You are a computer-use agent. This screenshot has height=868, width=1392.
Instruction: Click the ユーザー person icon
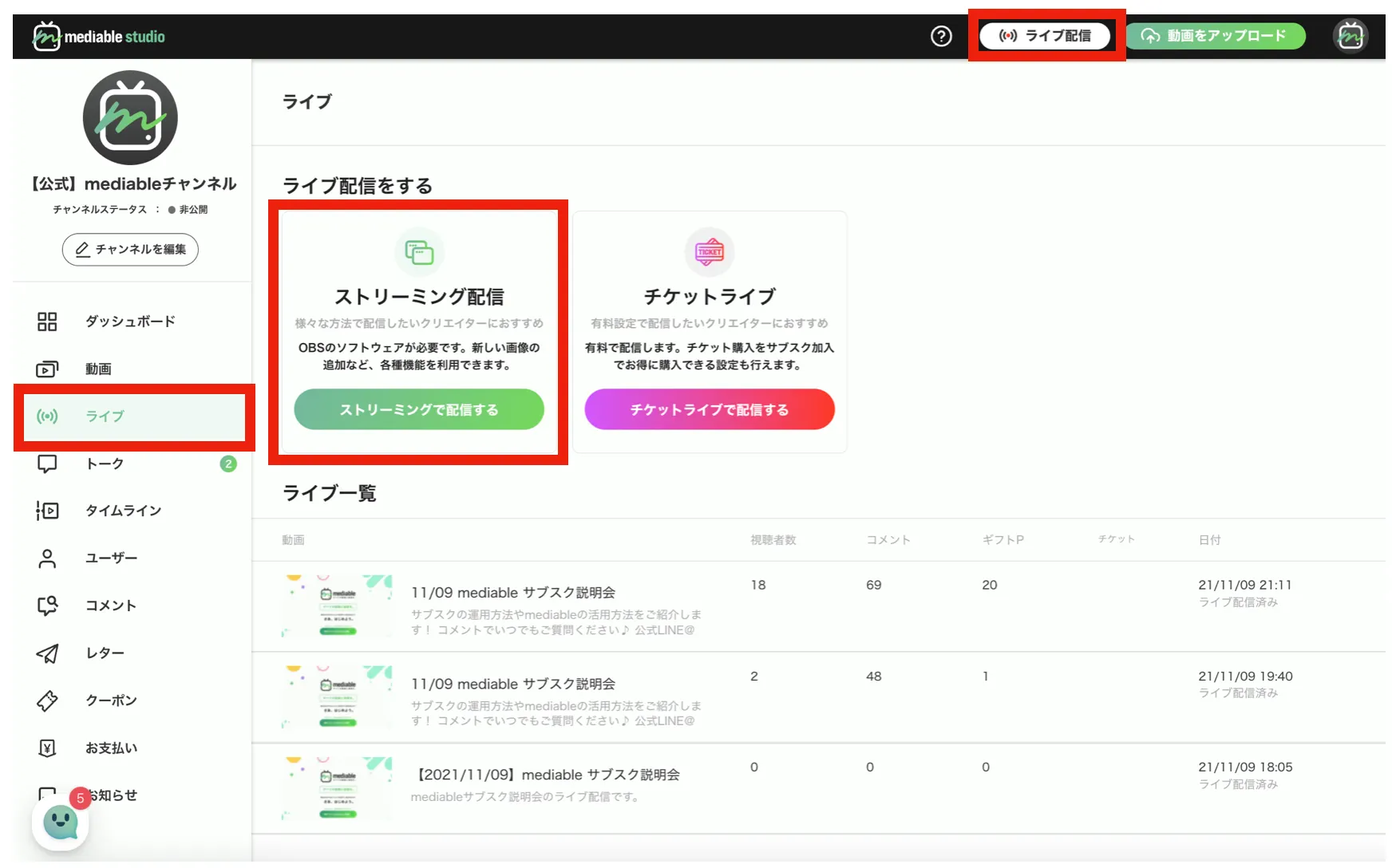coord(47,558)
